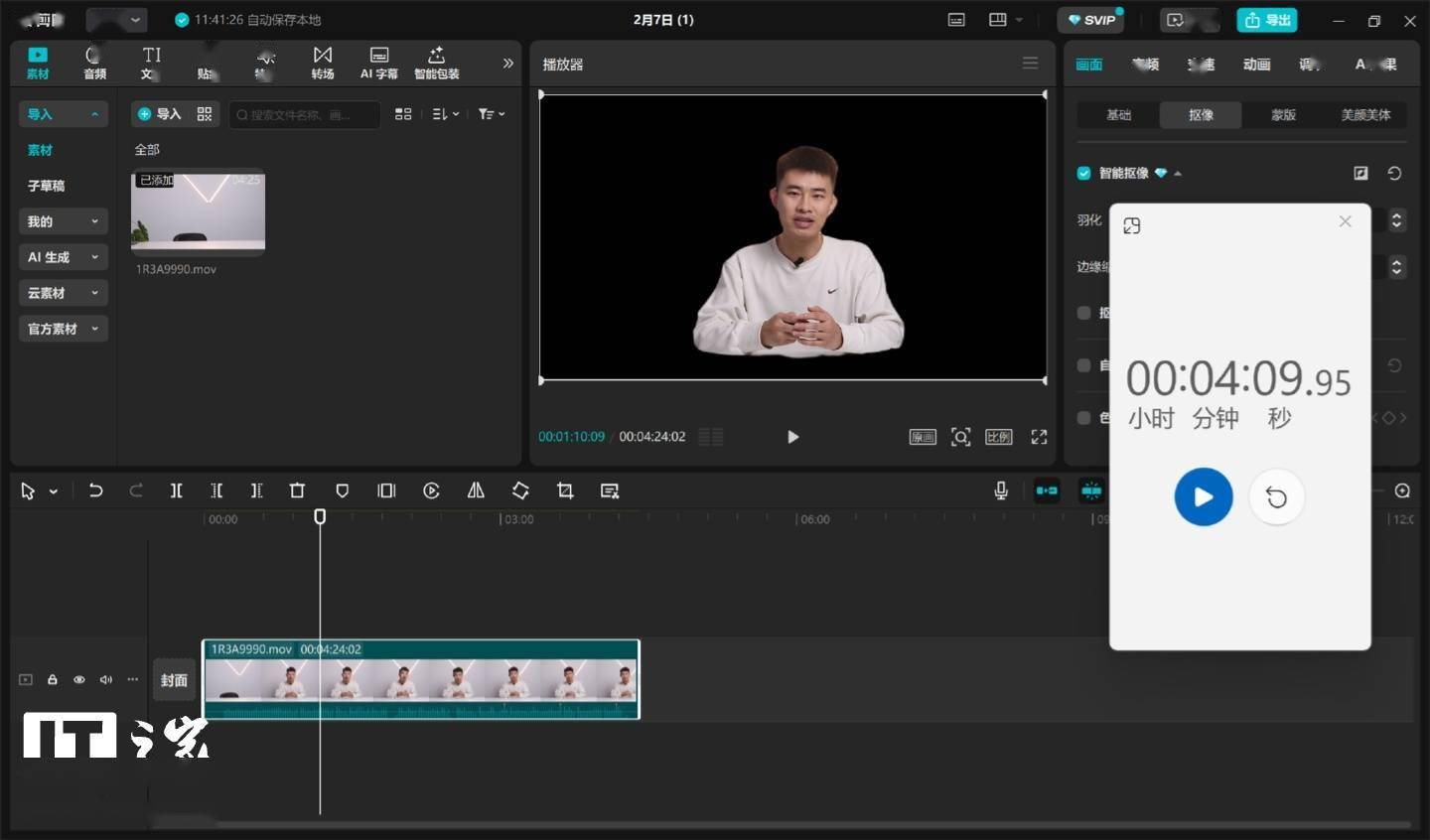Open the sort order dropdown
The width and height of the screenshot is (1430, 840).
[x=445, y=114]
